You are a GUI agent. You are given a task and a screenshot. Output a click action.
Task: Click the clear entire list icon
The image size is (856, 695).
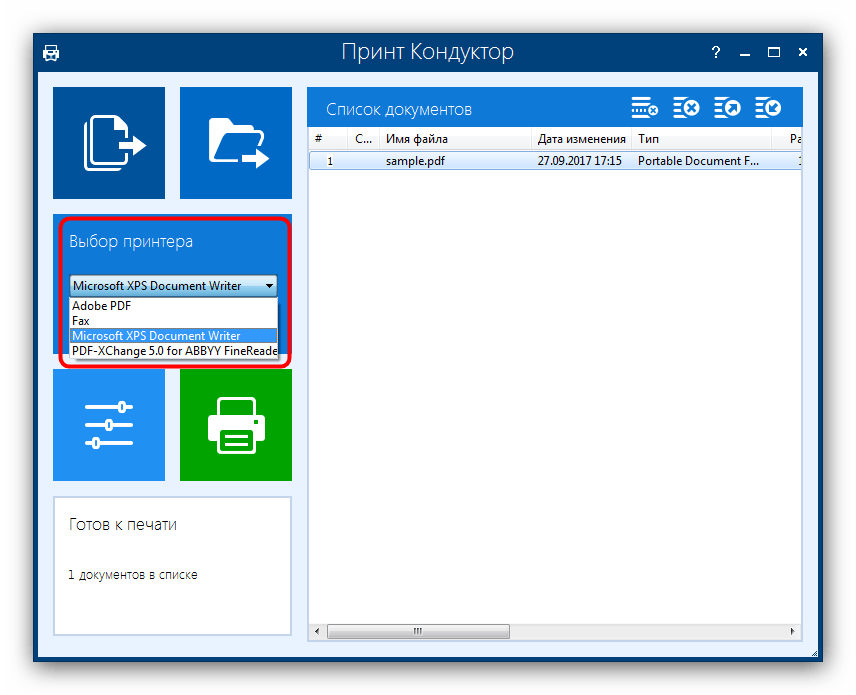click(685, 108)
